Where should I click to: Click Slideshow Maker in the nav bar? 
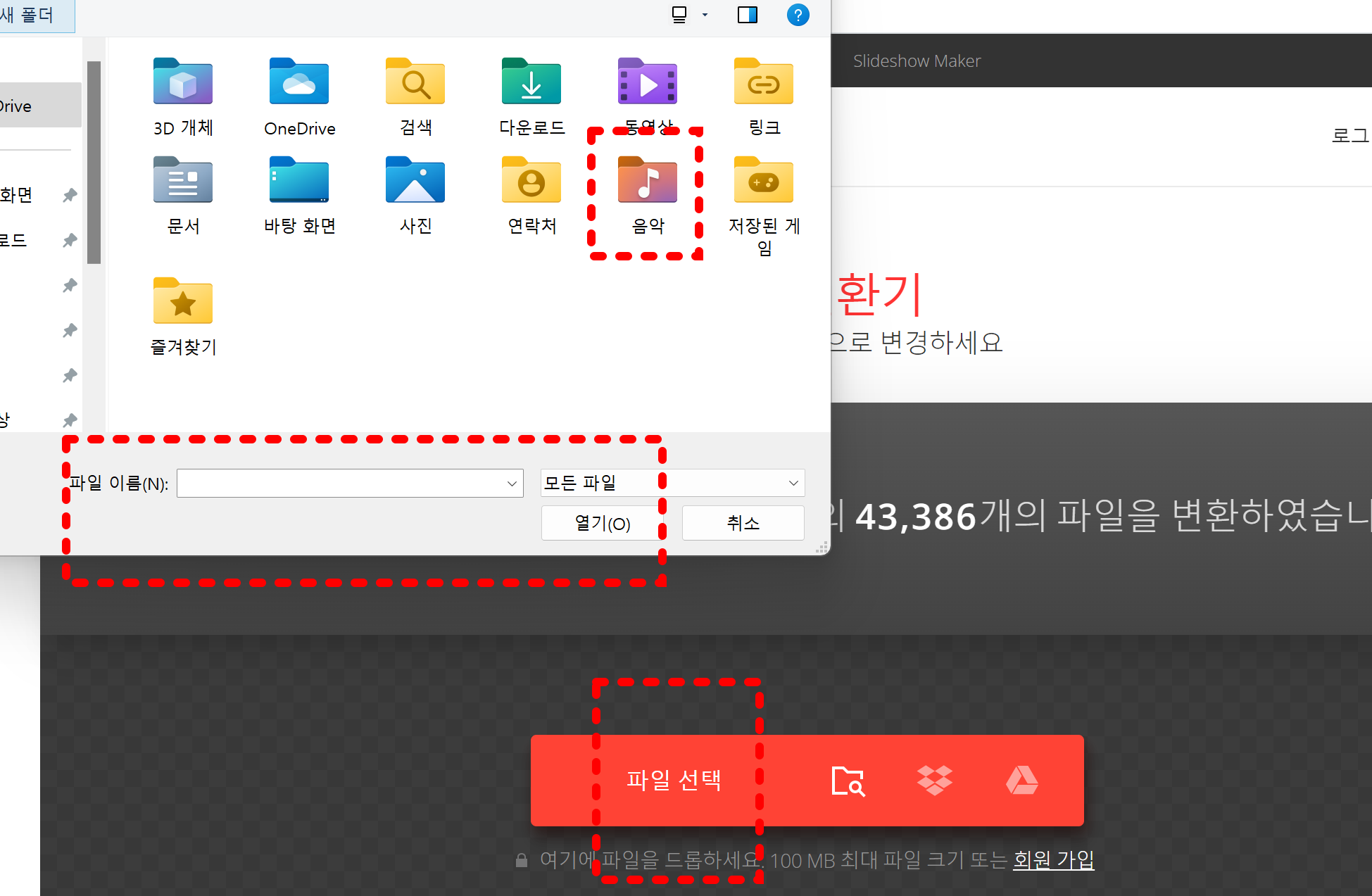pos(917,61)
